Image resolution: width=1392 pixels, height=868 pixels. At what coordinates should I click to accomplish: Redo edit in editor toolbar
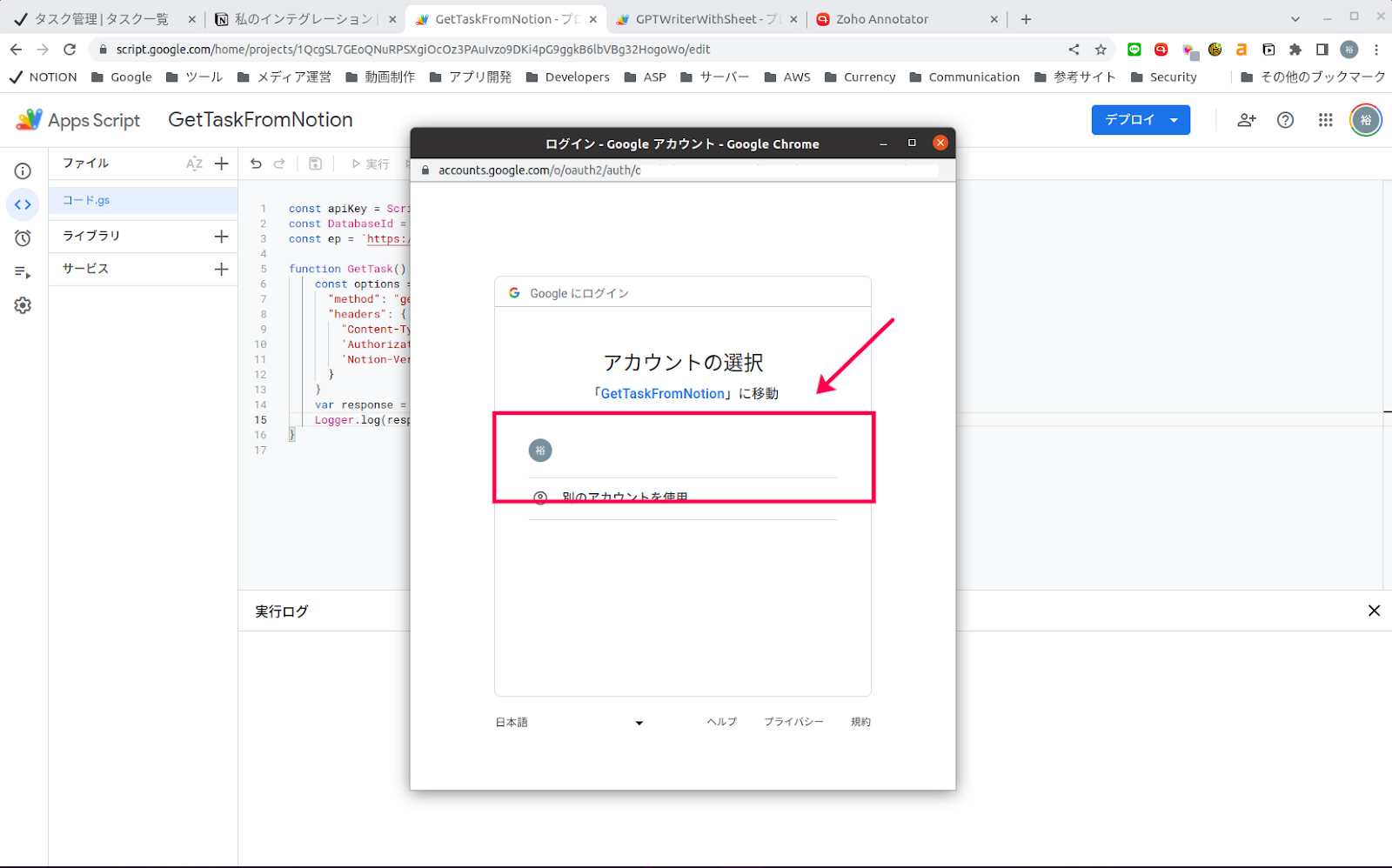click(279, 164)
